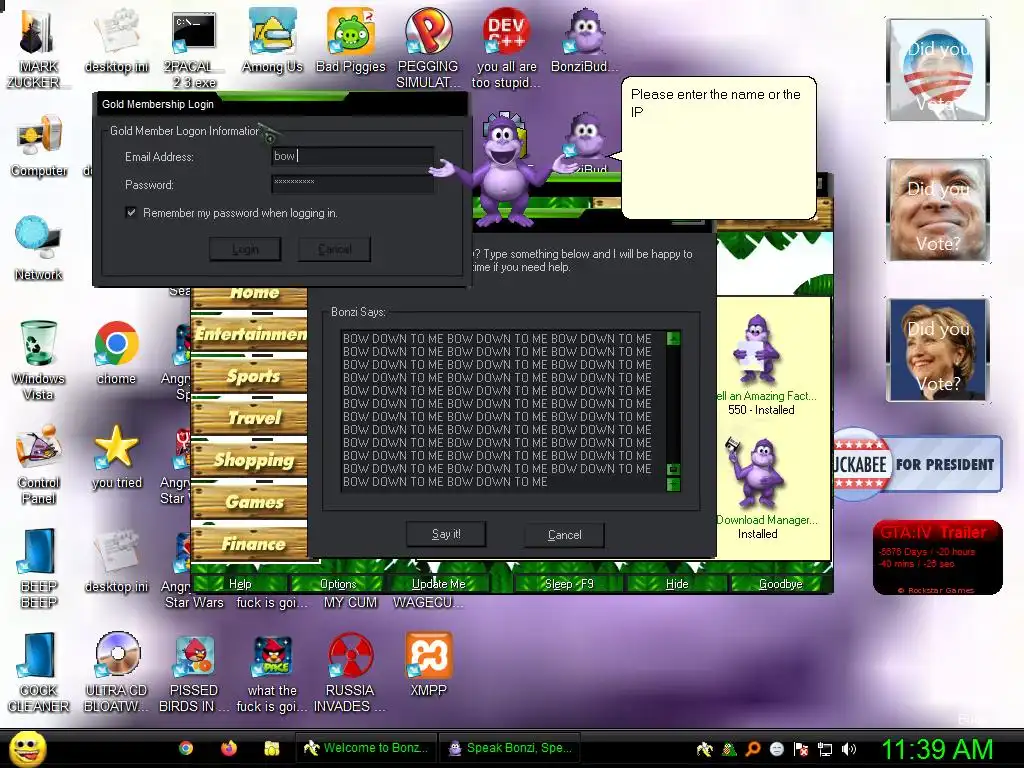Screen dimensions: 1024x768
Task: Click the 'Speak Bonzi, Spe...' taskbar button
Action: (x=509, y=748)
